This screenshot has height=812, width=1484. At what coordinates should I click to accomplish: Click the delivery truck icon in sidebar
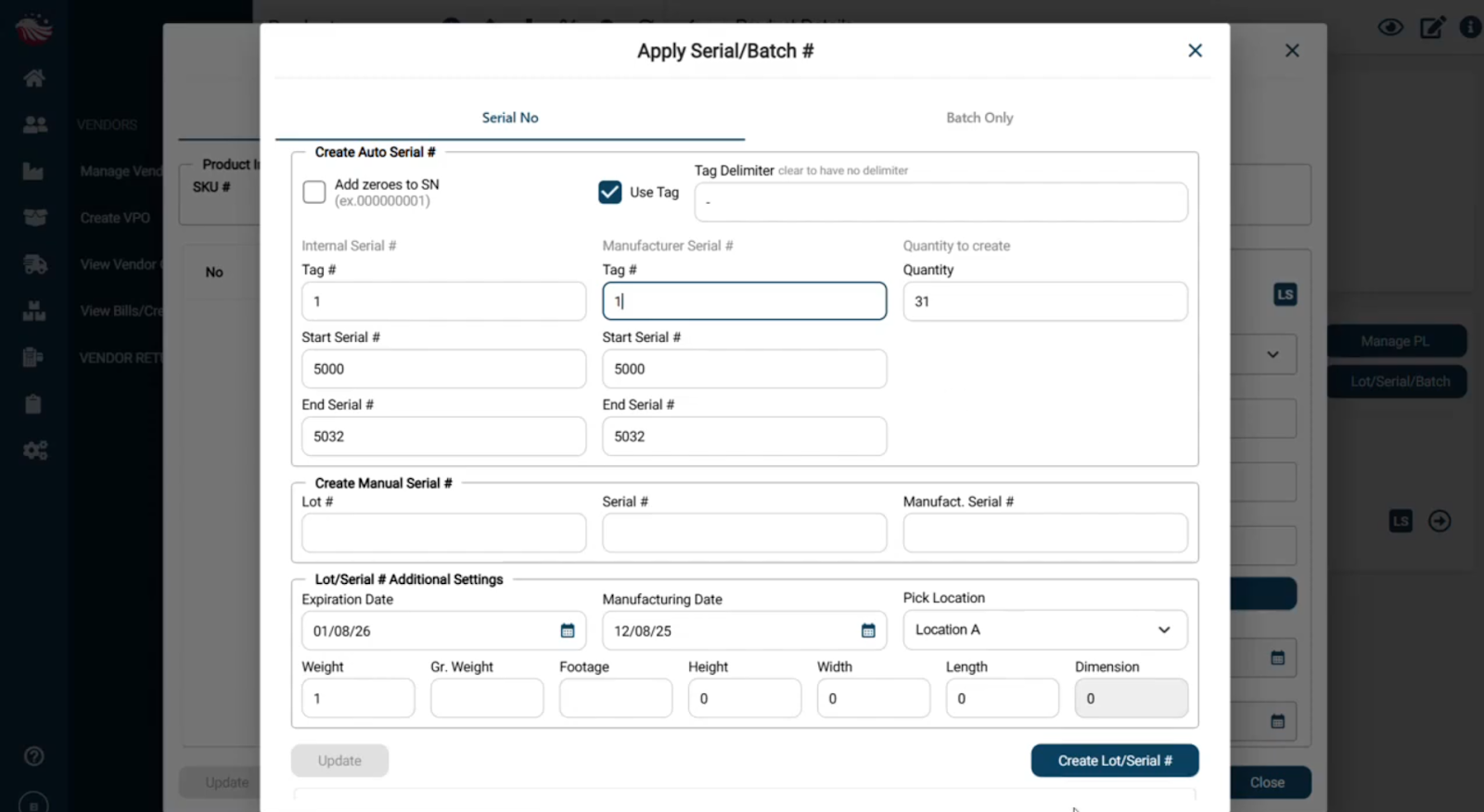click(x=34, y=264)
